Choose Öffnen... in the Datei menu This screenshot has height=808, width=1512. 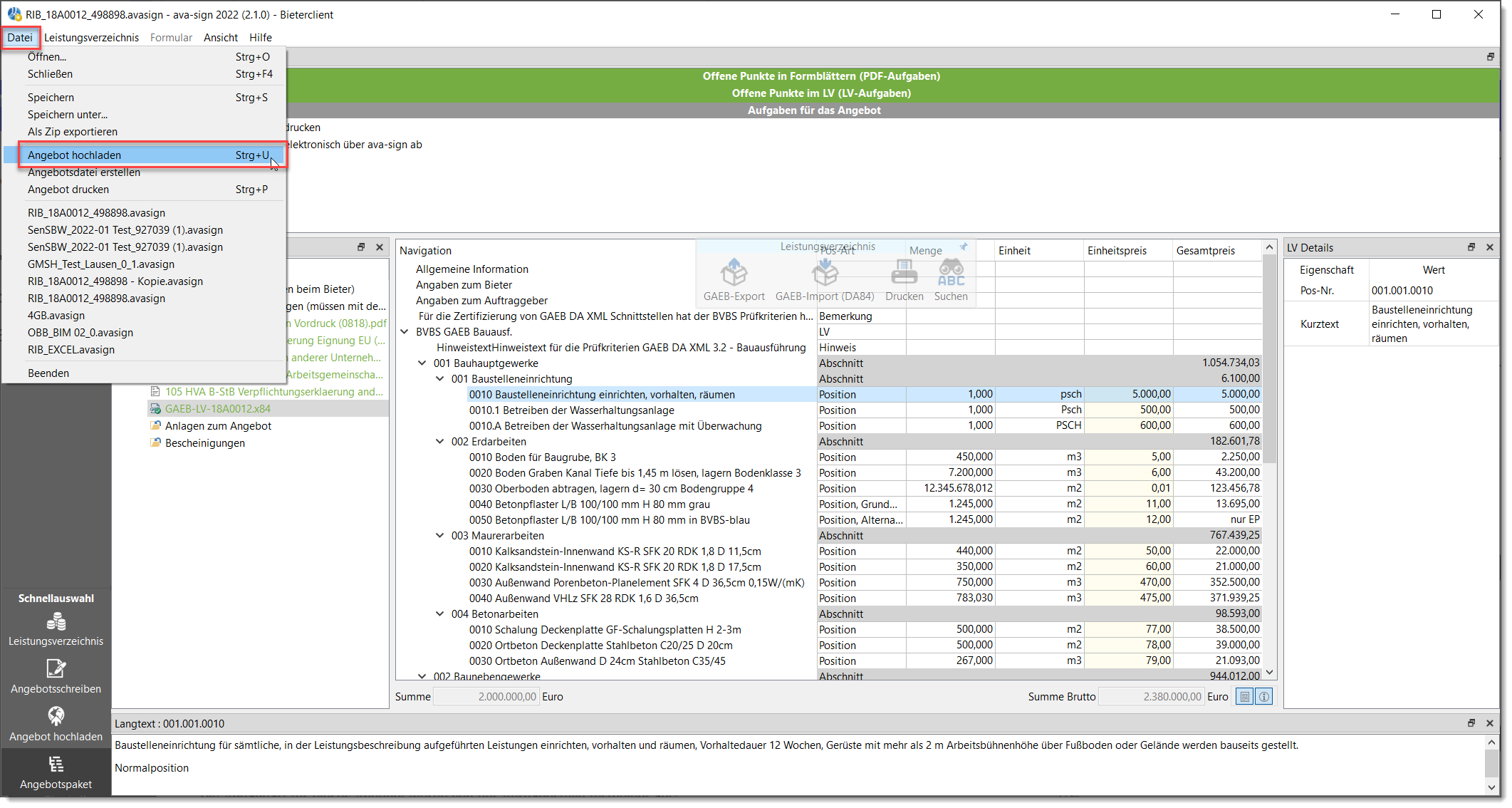coord(145,57)
